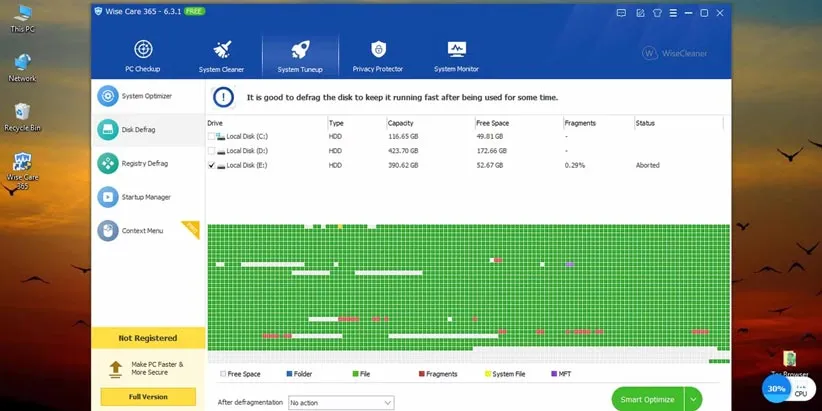
Task: Uncheck the Local Disk (E:) checkbox
Action: pyautogui.click(x=212, y=165)
